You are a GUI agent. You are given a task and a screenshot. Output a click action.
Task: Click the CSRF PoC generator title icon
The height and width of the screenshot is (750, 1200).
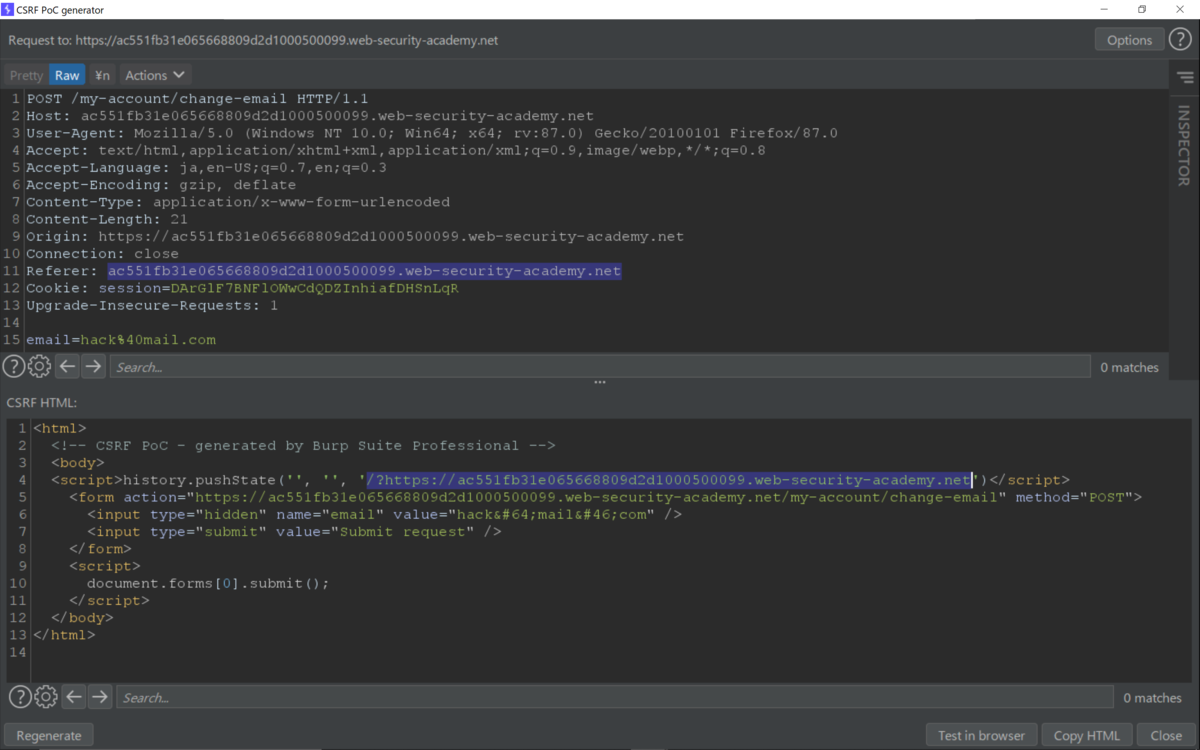pyautogui.click(x=8, y=9)
